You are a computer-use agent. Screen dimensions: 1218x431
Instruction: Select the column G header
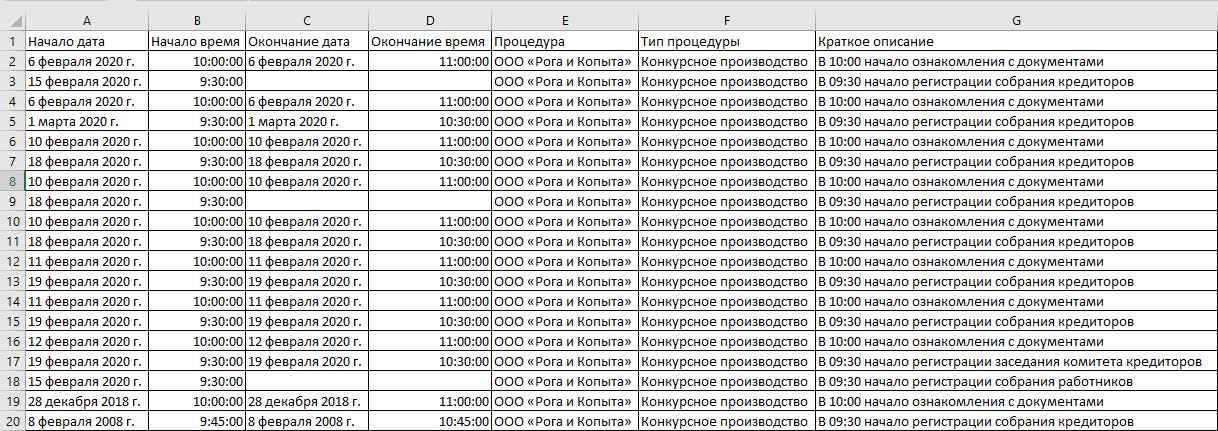tap(1016, 21)
